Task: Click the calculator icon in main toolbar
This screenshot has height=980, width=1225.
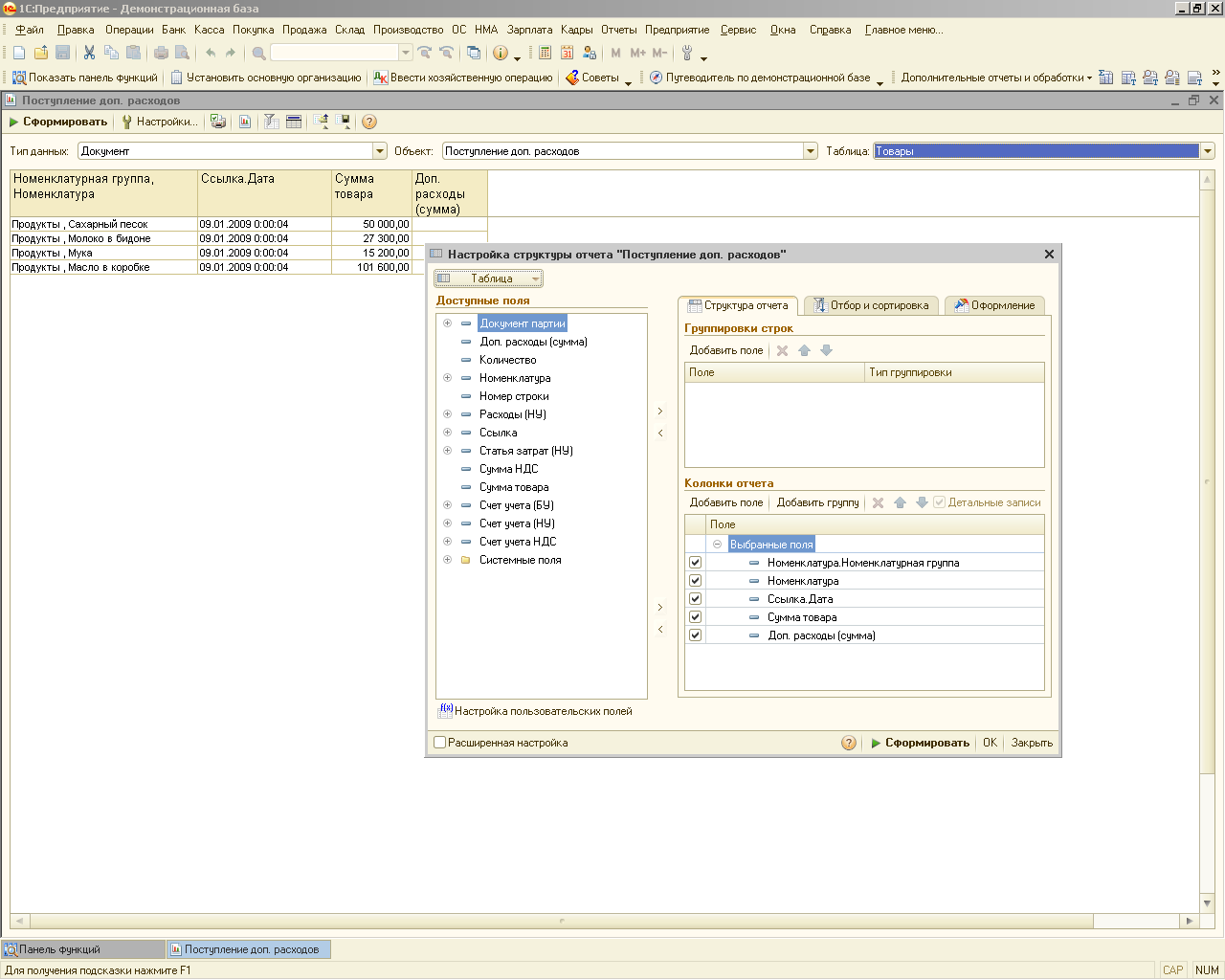Action: [x=546, y=53]
